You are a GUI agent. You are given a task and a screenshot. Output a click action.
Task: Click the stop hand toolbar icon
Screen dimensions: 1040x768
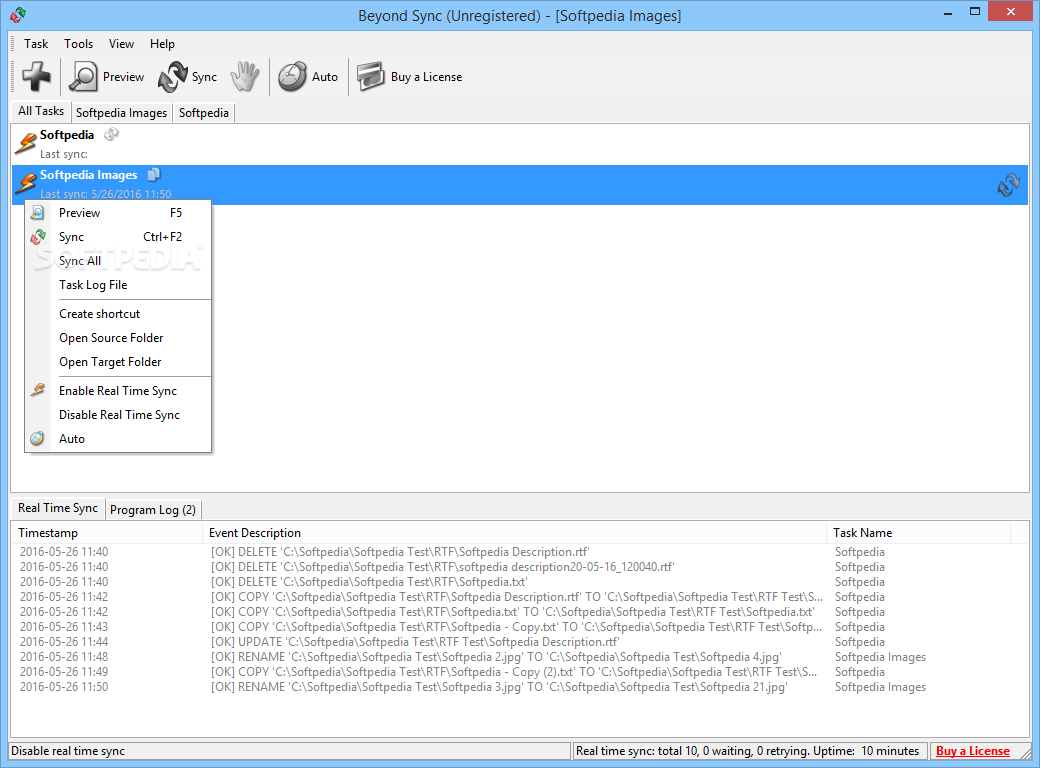tap(245, 76)
